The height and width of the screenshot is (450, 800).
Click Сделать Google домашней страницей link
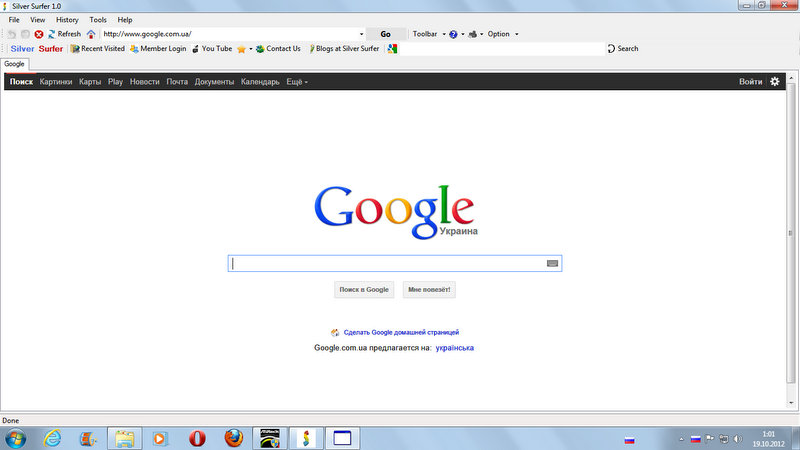tap(402, 333)
